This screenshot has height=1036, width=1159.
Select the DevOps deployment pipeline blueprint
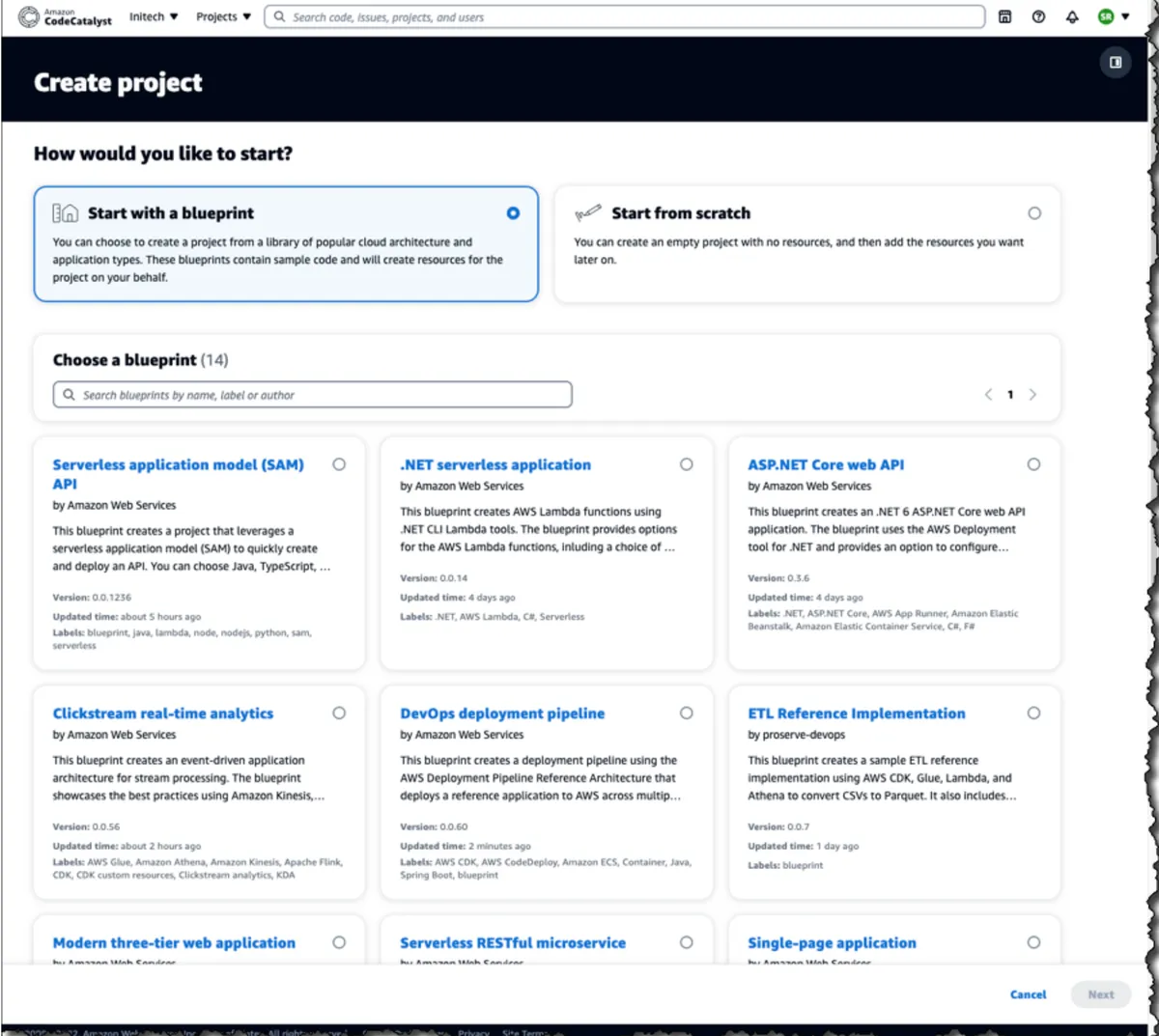[x=686, y=713]
